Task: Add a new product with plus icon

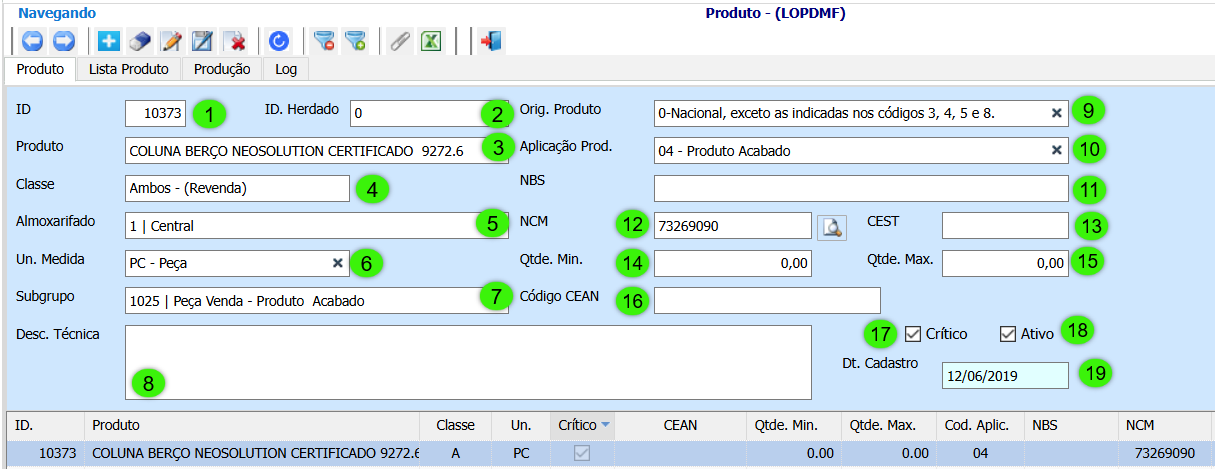Action: tap(109, 41)
